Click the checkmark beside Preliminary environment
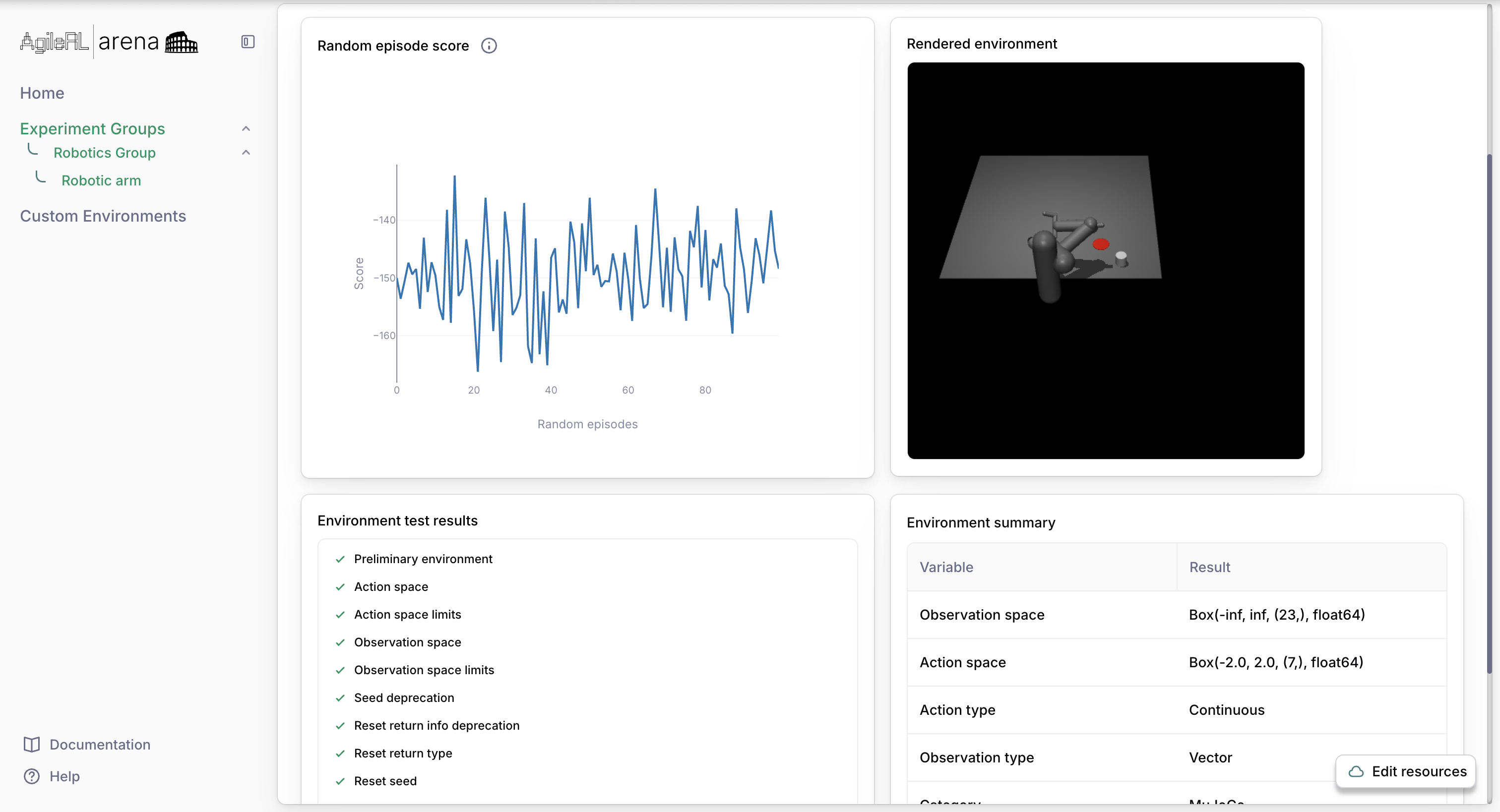This screenshot has width=1500, height=812. (x=341, y=559)
